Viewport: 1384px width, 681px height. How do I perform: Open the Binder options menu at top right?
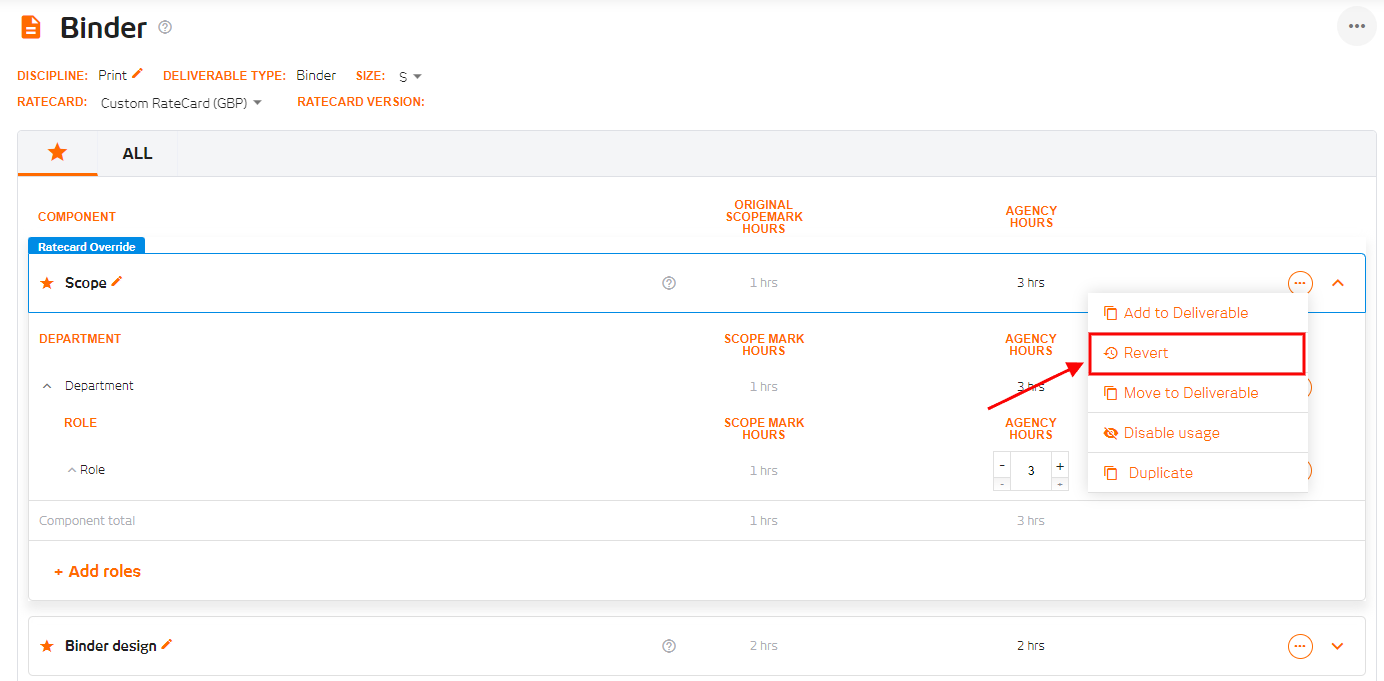[x=1357, y=26]
